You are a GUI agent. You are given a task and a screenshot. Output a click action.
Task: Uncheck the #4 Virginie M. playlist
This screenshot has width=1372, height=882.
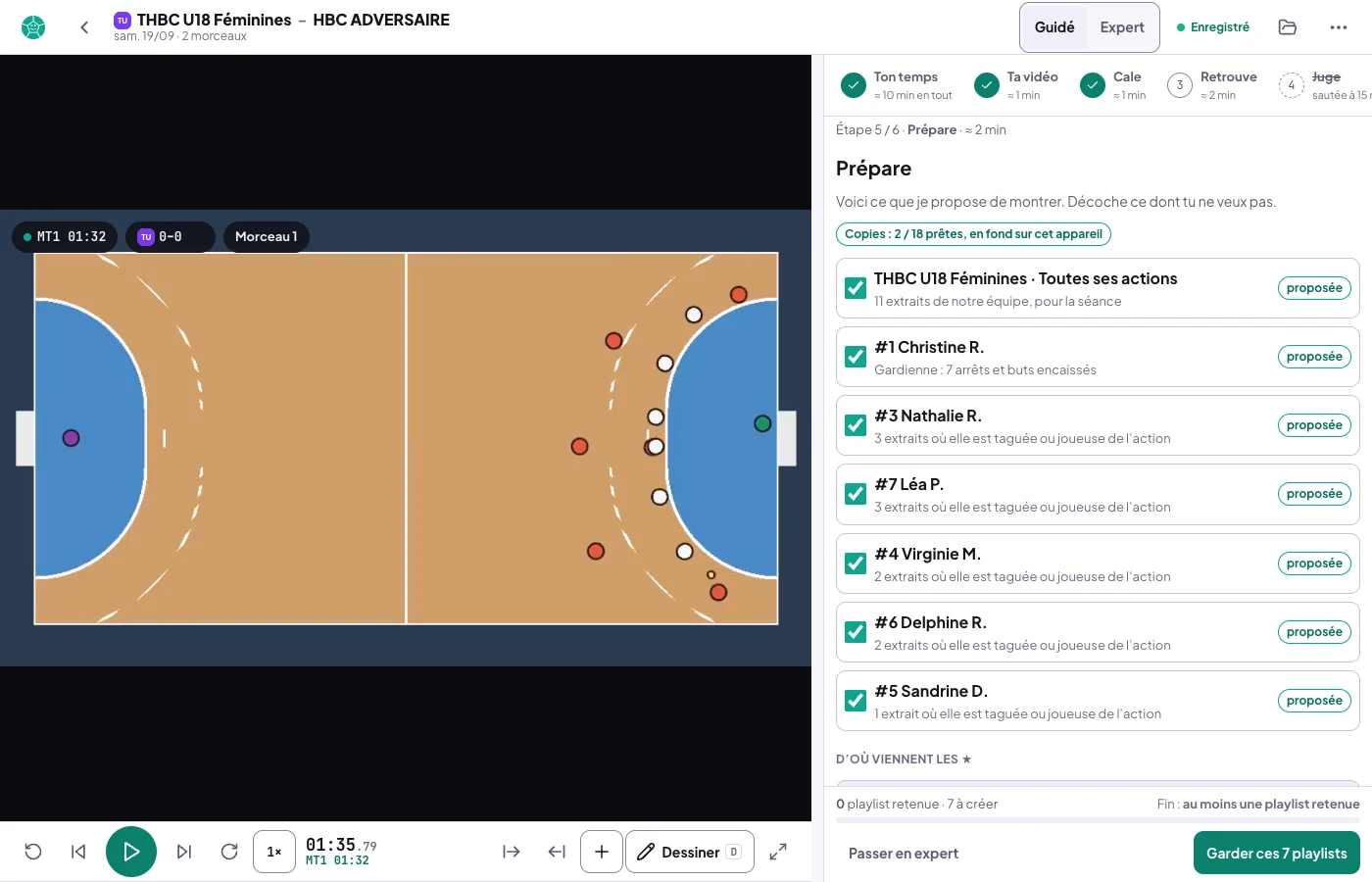click(856, 563)
